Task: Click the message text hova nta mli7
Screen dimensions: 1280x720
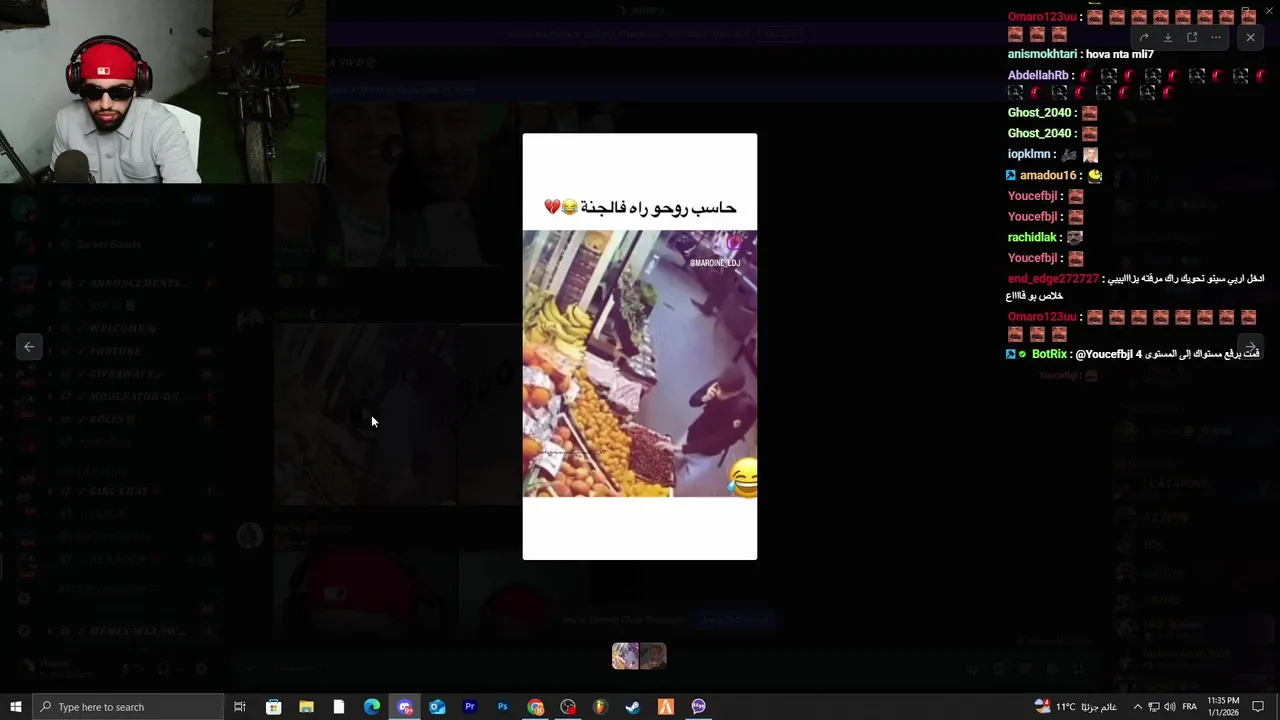Action: click(x=1120, y=54)
